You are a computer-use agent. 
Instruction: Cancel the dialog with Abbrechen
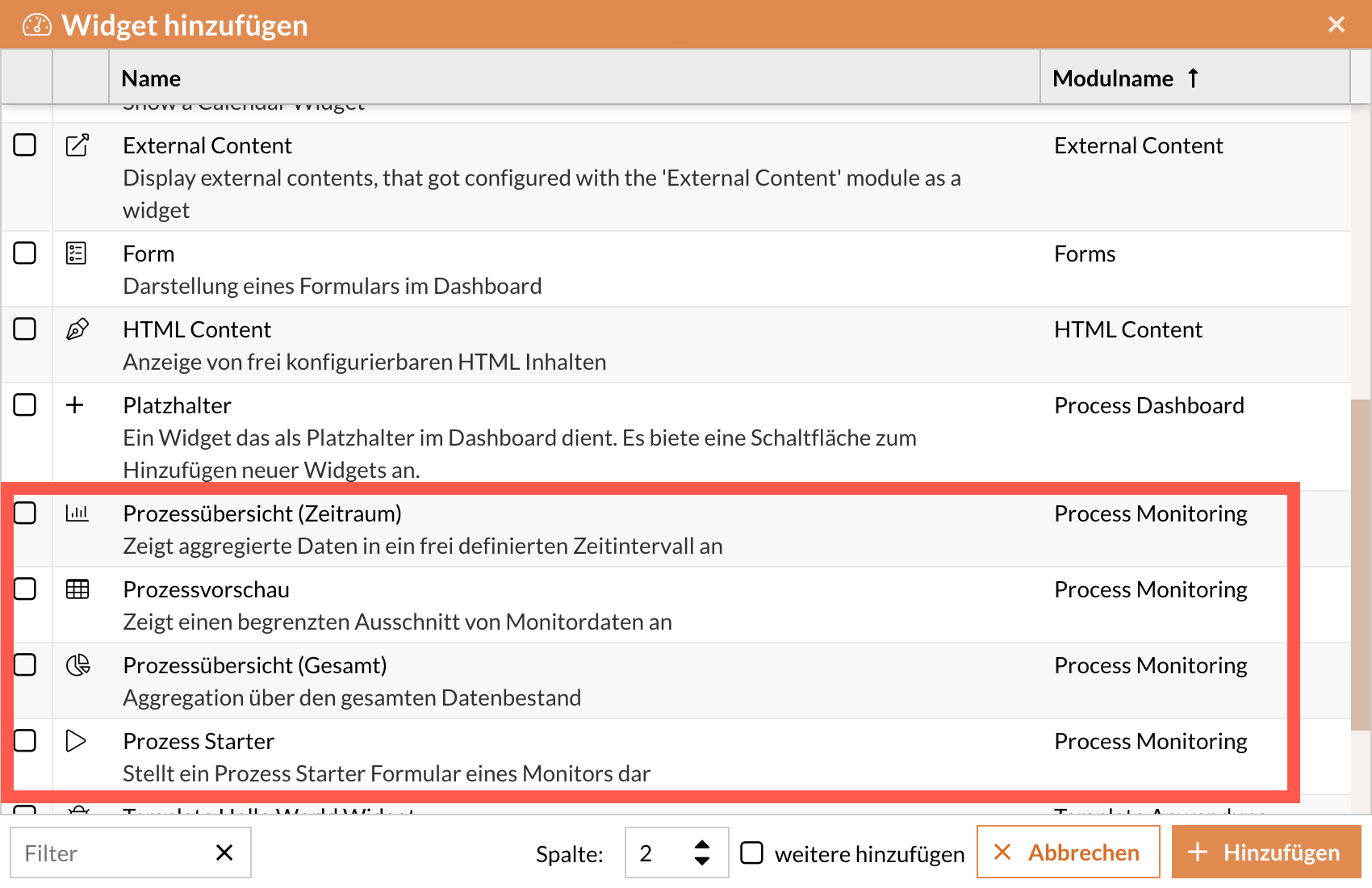(1067, 852)
